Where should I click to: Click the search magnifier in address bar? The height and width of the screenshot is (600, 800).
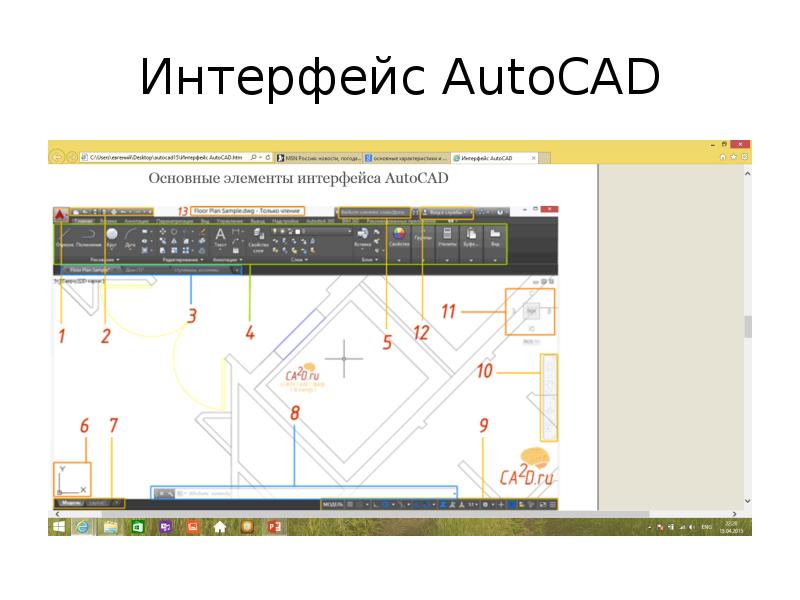[x=254, y=158]
